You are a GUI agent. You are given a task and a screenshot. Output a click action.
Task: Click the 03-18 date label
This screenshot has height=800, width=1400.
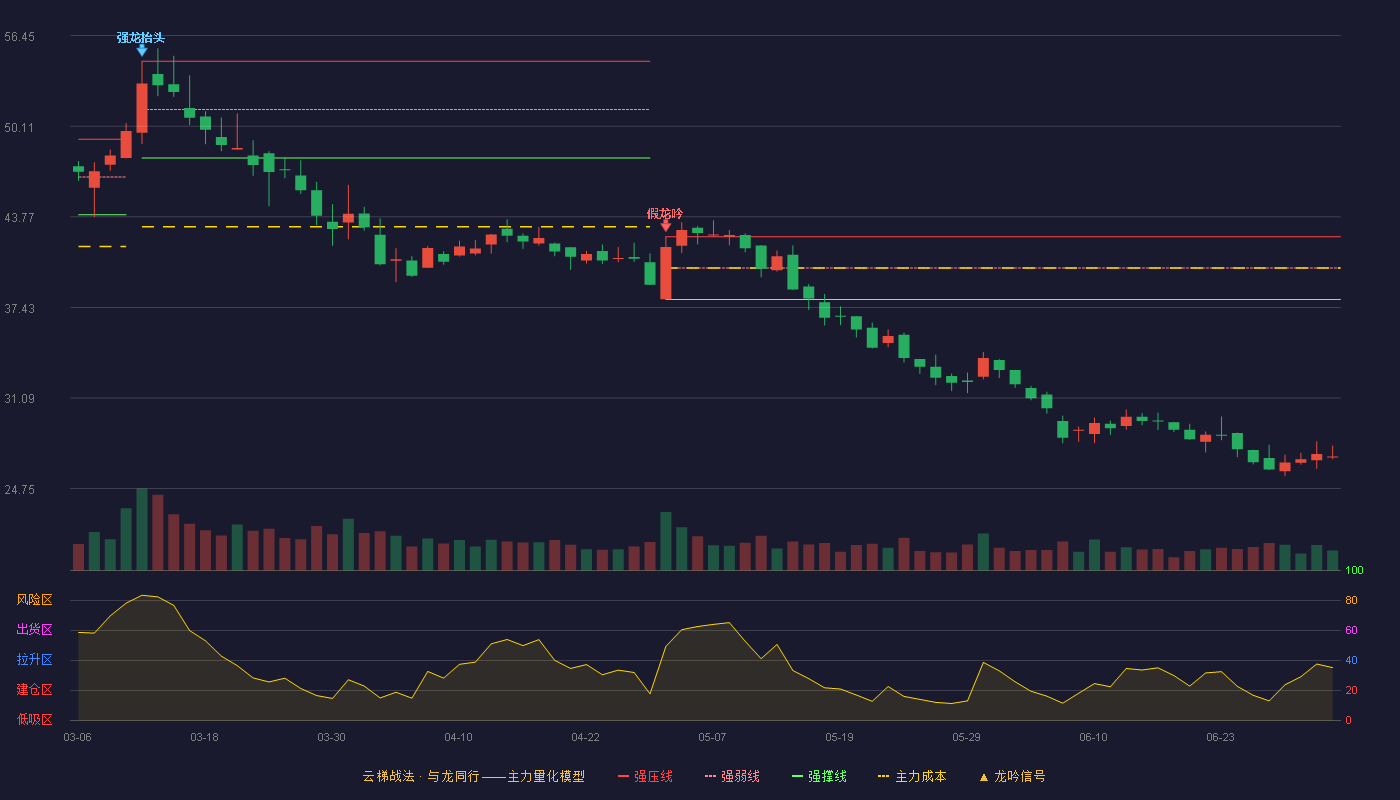point(204,737)
